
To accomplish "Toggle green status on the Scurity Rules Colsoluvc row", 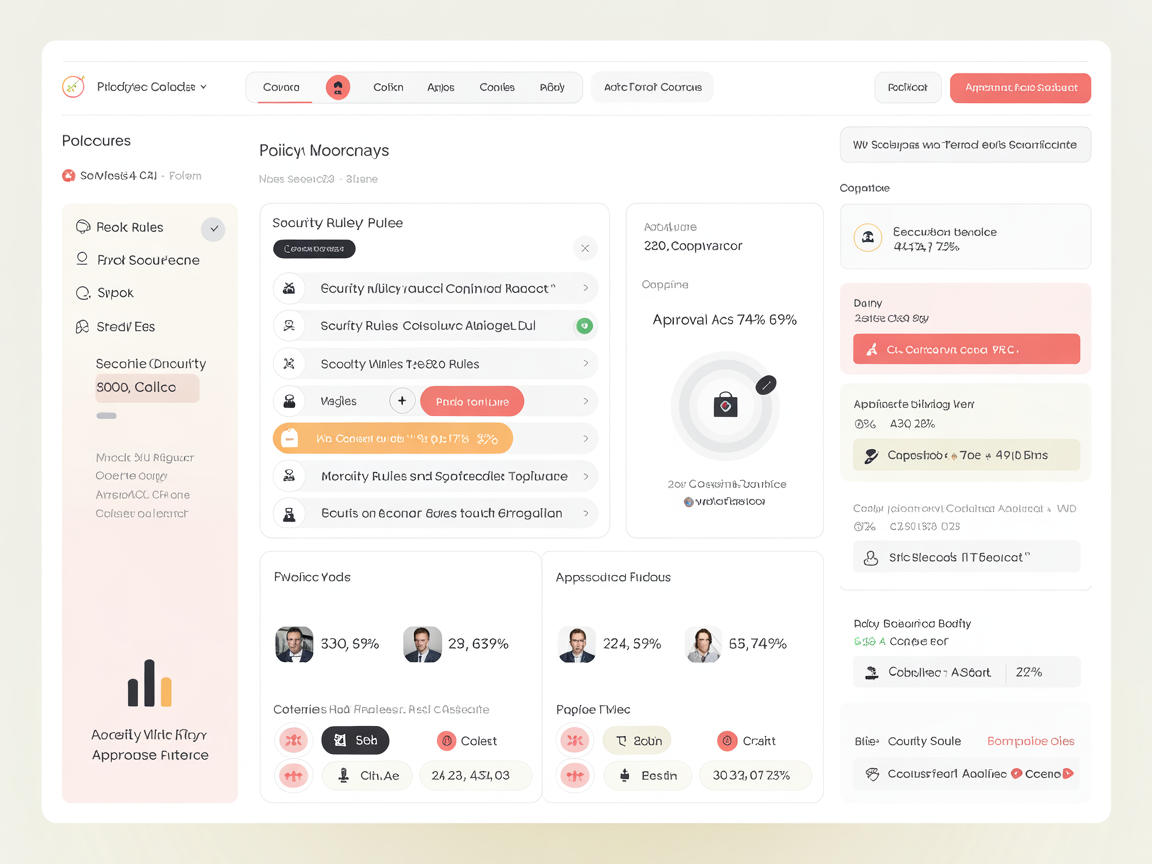I will pyautogui.click(x=585, y=325).
